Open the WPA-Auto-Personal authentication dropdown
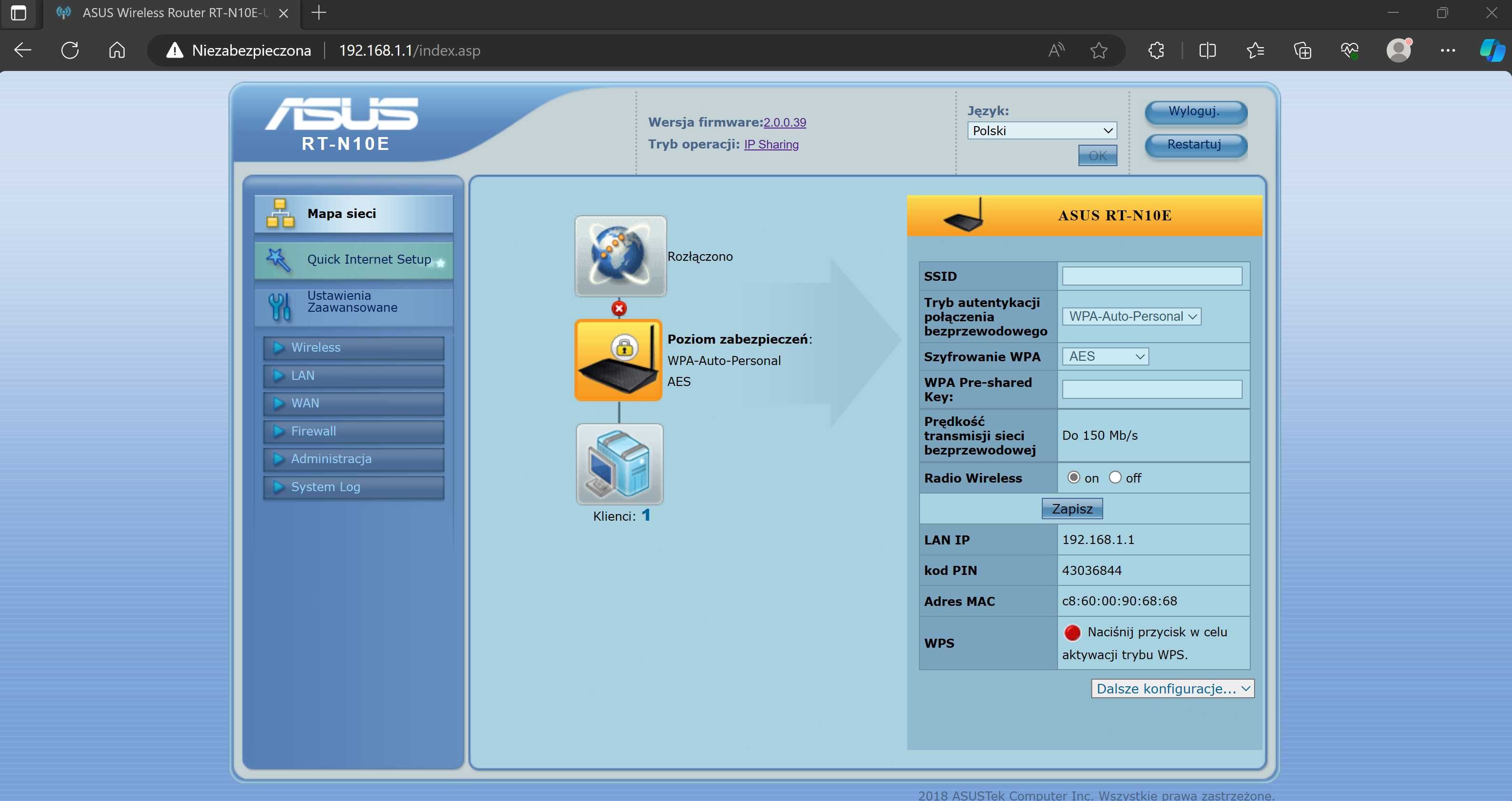 pyautogui.click(x=1131, y=316)
